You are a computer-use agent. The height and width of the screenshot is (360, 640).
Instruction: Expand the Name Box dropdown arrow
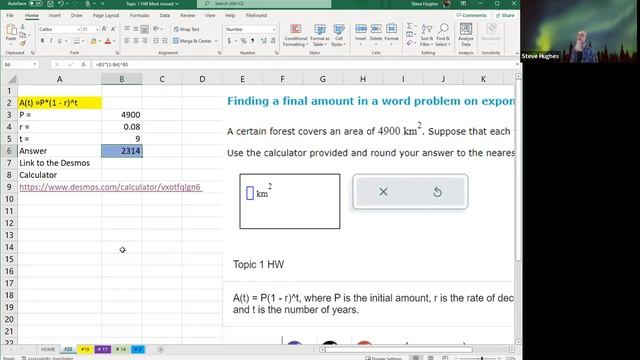pyautogui.click(x=34, y=64)
